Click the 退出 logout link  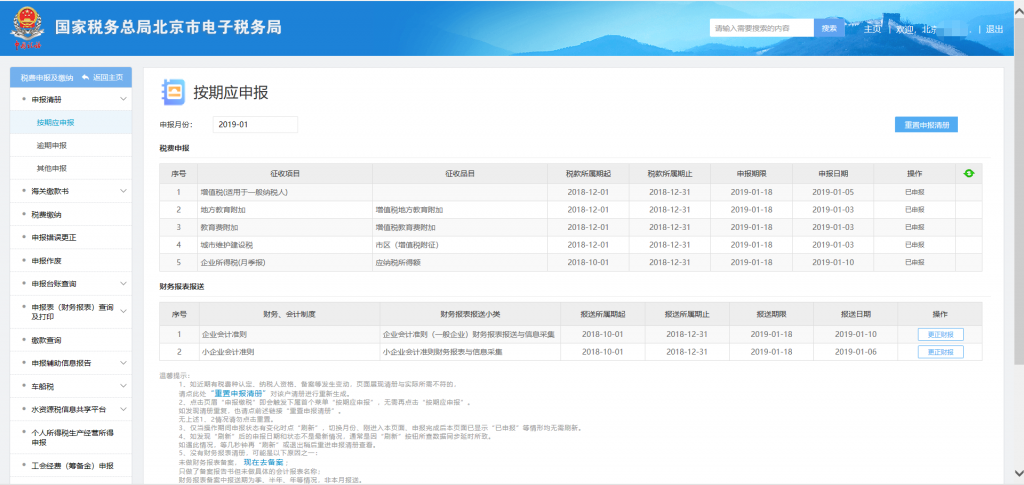995,29
